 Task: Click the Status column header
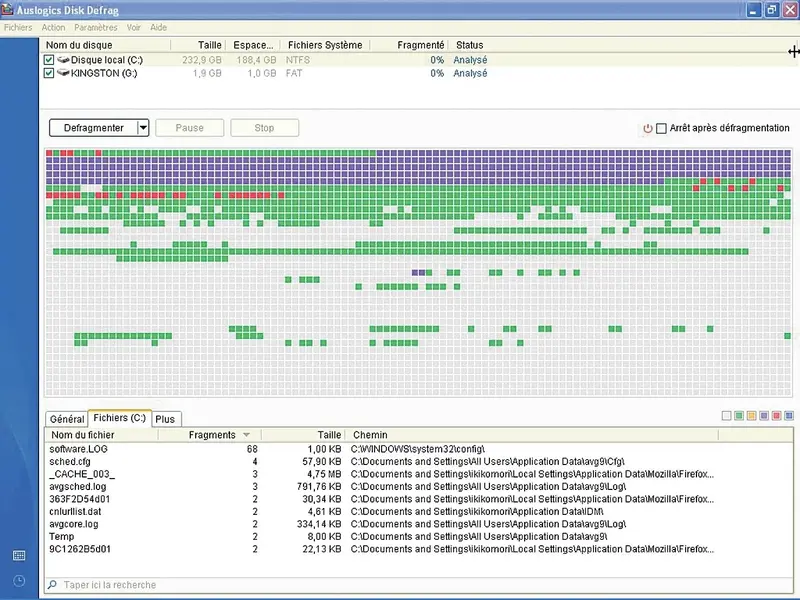469,45
